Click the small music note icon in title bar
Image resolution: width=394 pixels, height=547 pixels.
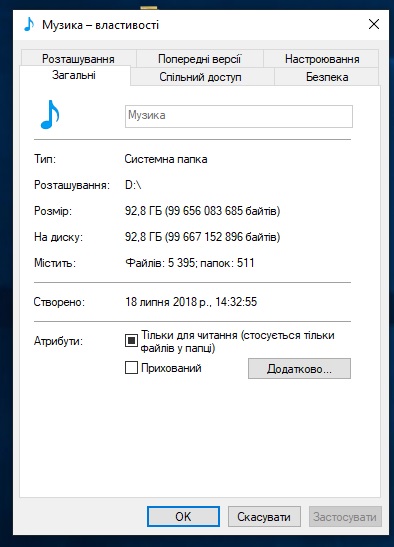pos(29,24)
